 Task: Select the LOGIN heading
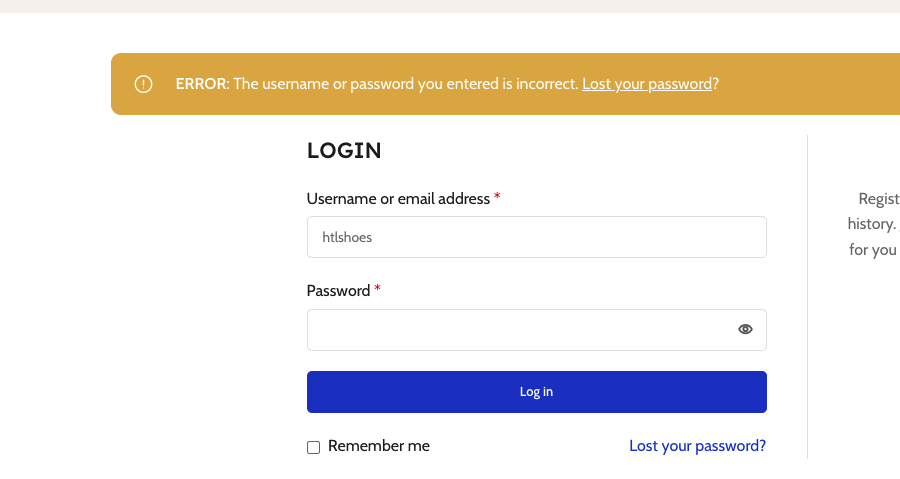[344, 151]
